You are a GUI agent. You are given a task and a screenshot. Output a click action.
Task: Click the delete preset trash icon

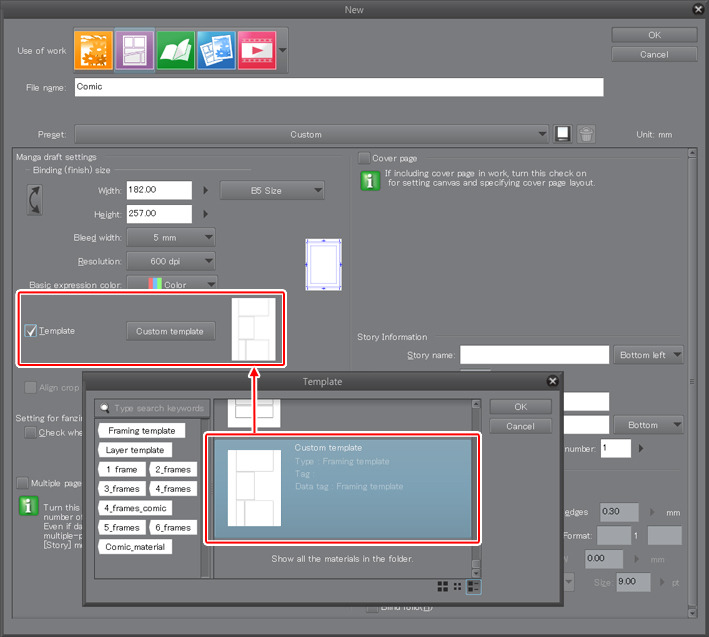pos(586,134)
